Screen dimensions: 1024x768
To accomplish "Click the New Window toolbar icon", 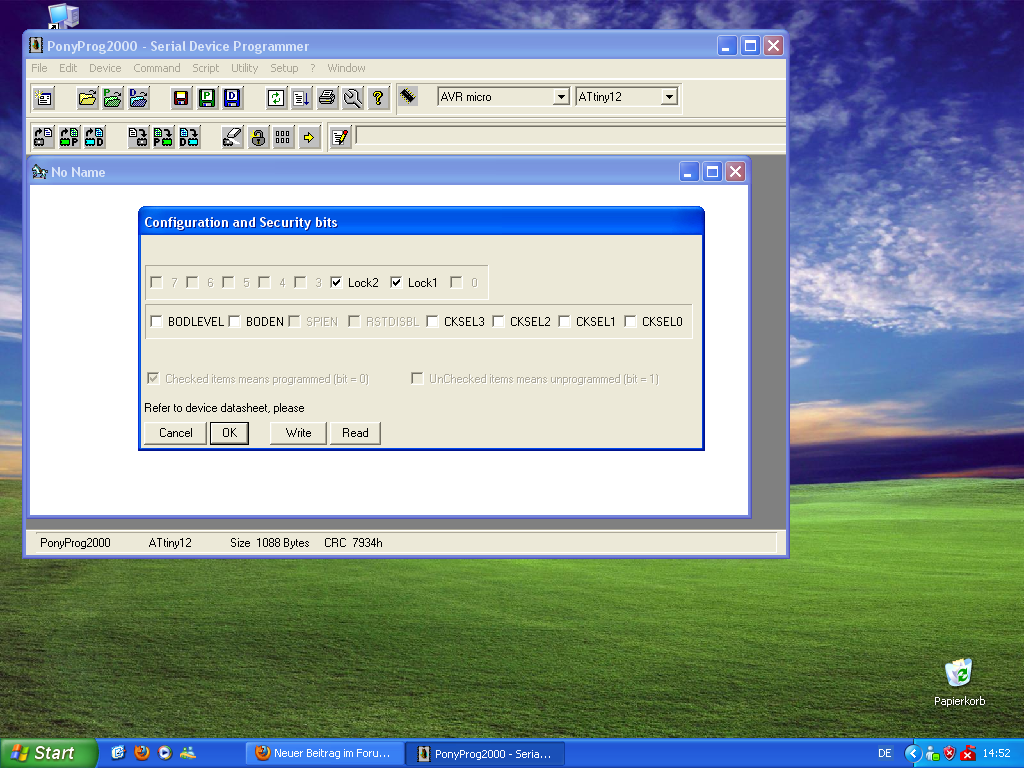I will [44, 98].
